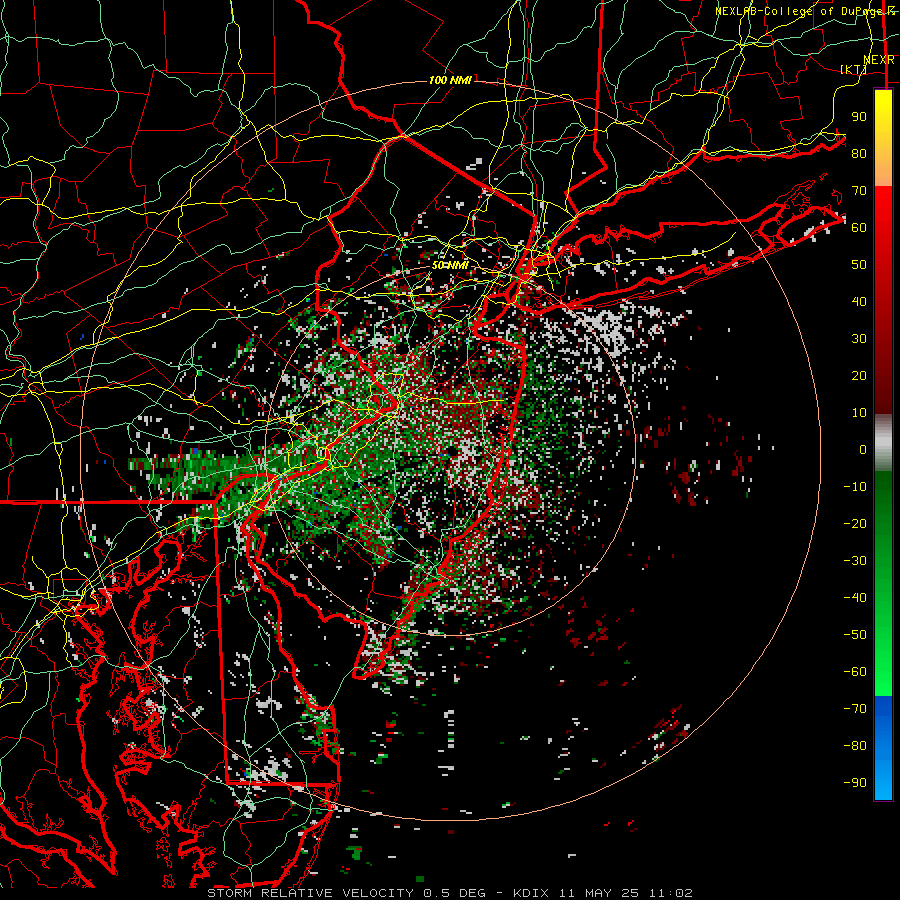Click the 70 value on the velocity scale
The width and height of the screenshot is (900, 900).
click(859, 191)
